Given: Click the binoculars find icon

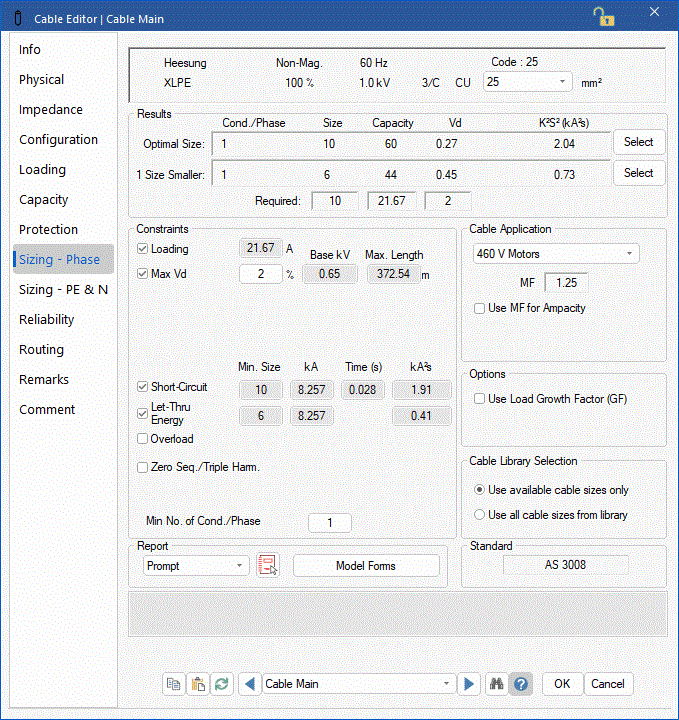Looking at the screenshot, I should click(x=496, y=684).
